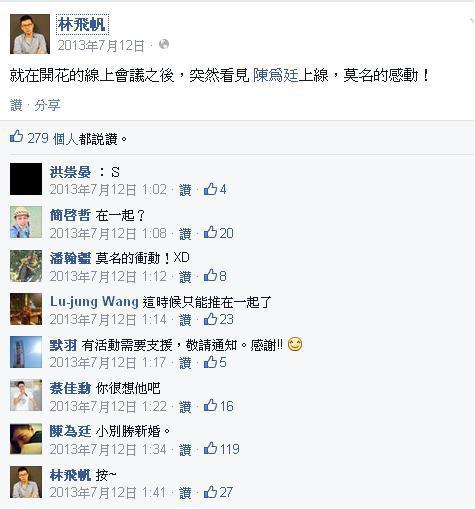Click thumbs-up icon next to 279 people liked
This screenshot has width=475, height=509.
pos(16,137)
